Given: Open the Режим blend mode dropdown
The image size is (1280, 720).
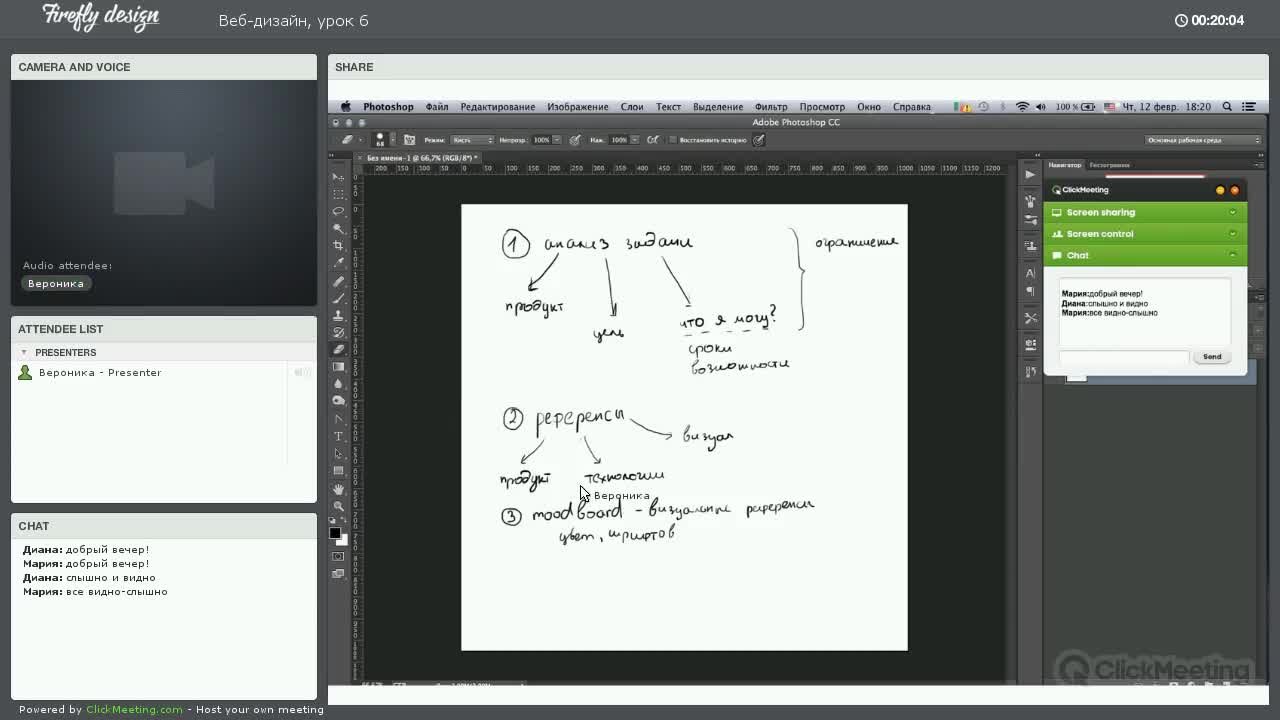Looking at the screenshot, I should click(472, 140).
